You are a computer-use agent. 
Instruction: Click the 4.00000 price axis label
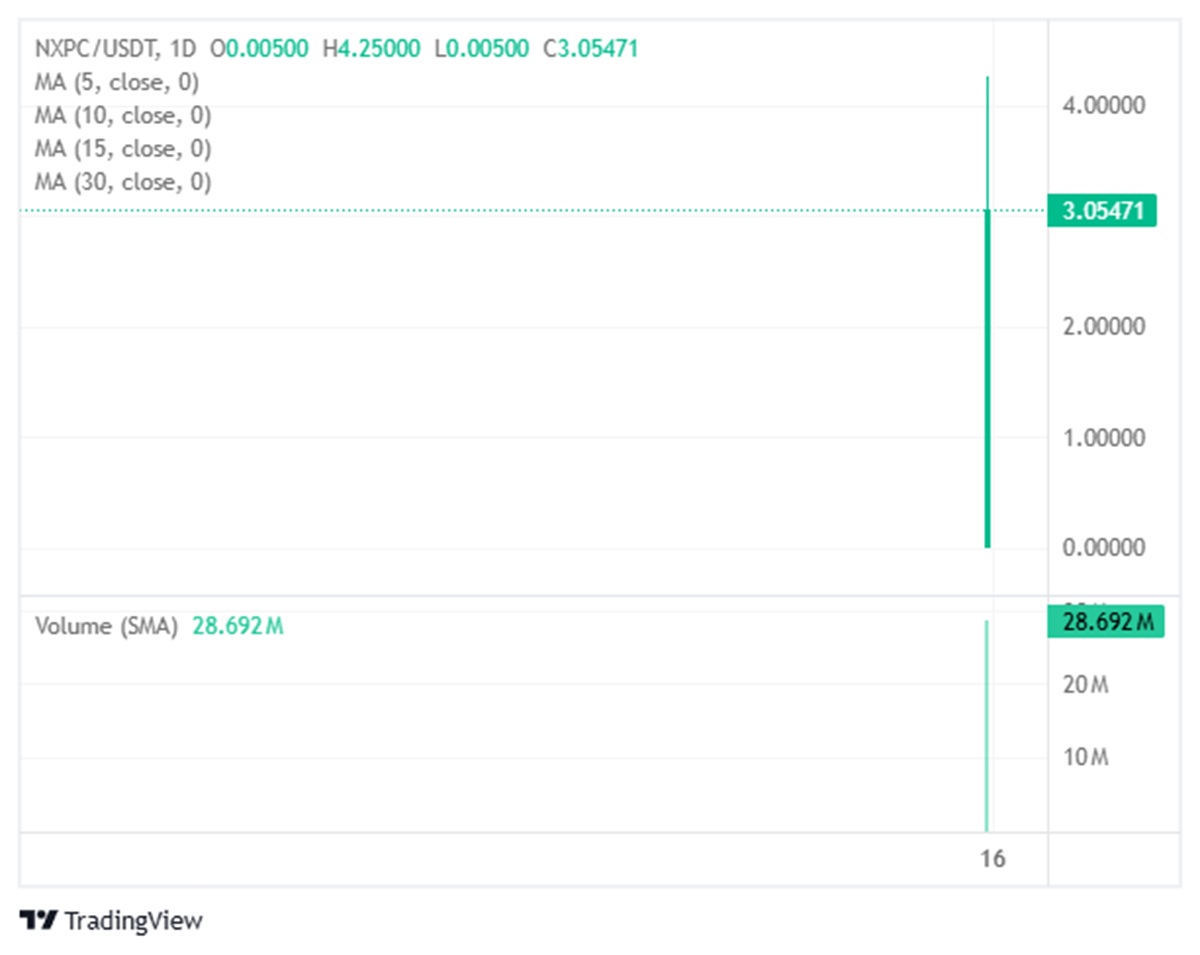[1104, 105]
